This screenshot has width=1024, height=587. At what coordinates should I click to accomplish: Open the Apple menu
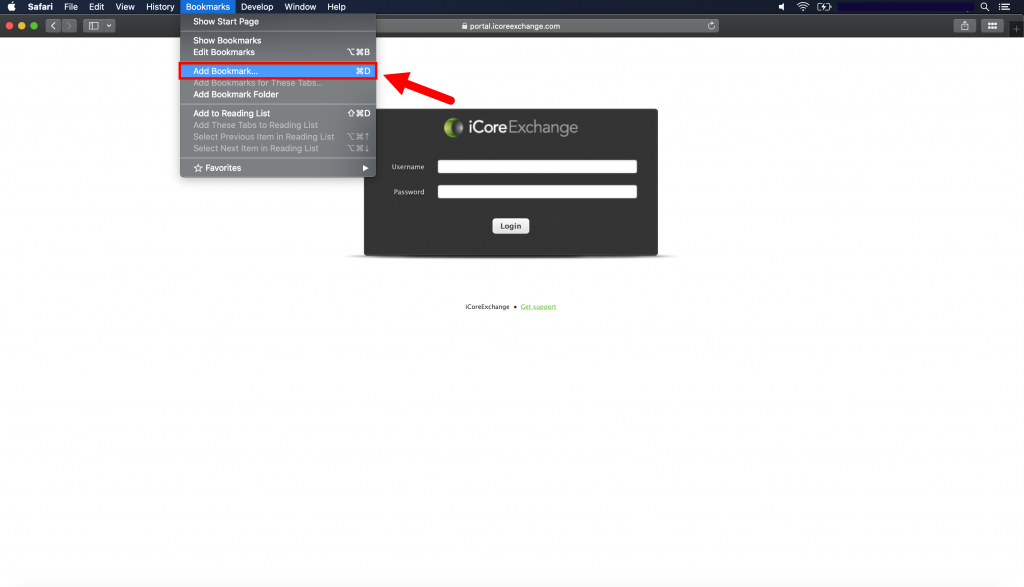point(11,7)
